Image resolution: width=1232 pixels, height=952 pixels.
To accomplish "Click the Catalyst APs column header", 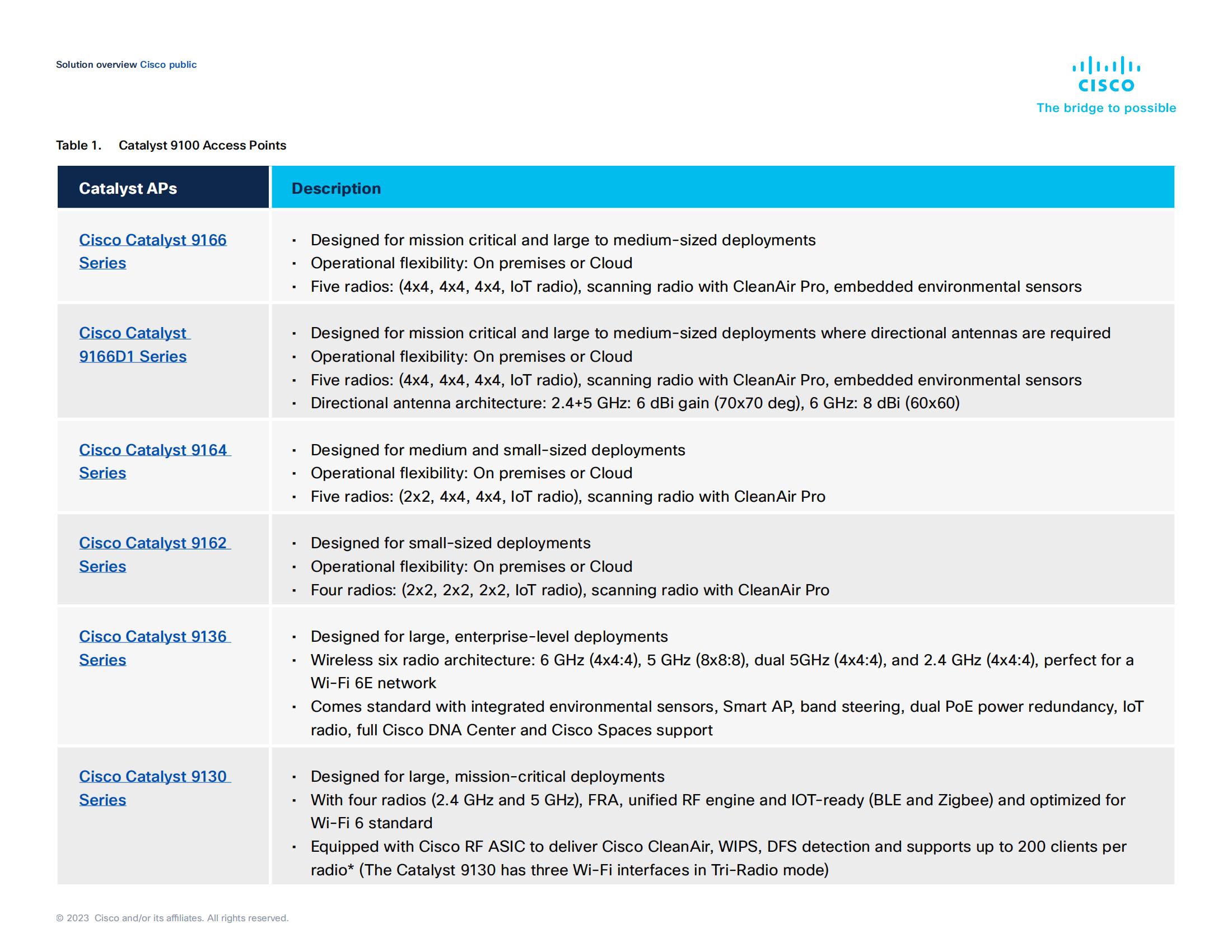I will [128, 188].
